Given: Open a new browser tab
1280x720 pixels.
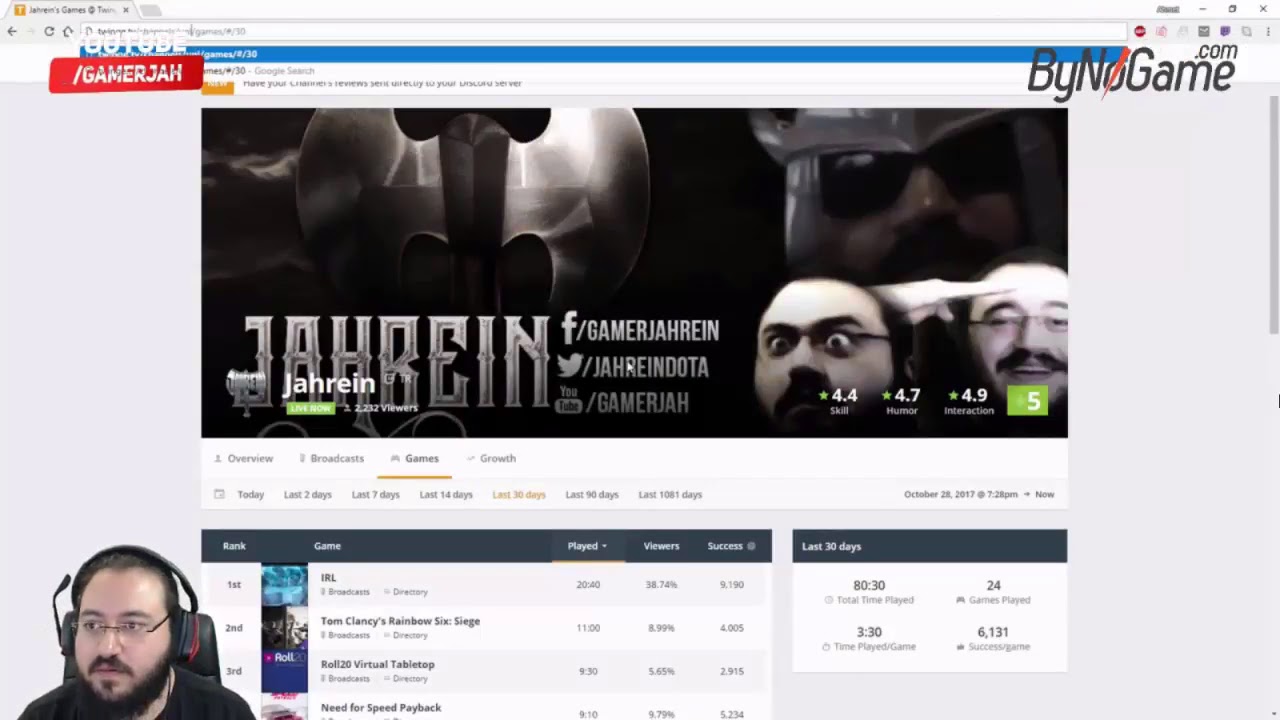Looking at the screenshot, I should [x=150, y=10].
